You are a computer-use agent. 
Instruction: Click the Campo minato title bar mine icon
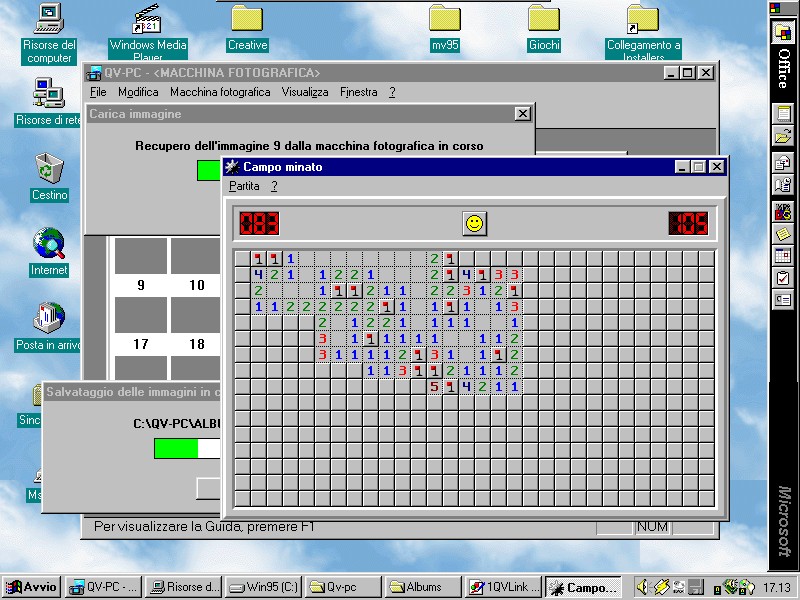[x=232, y=167]
